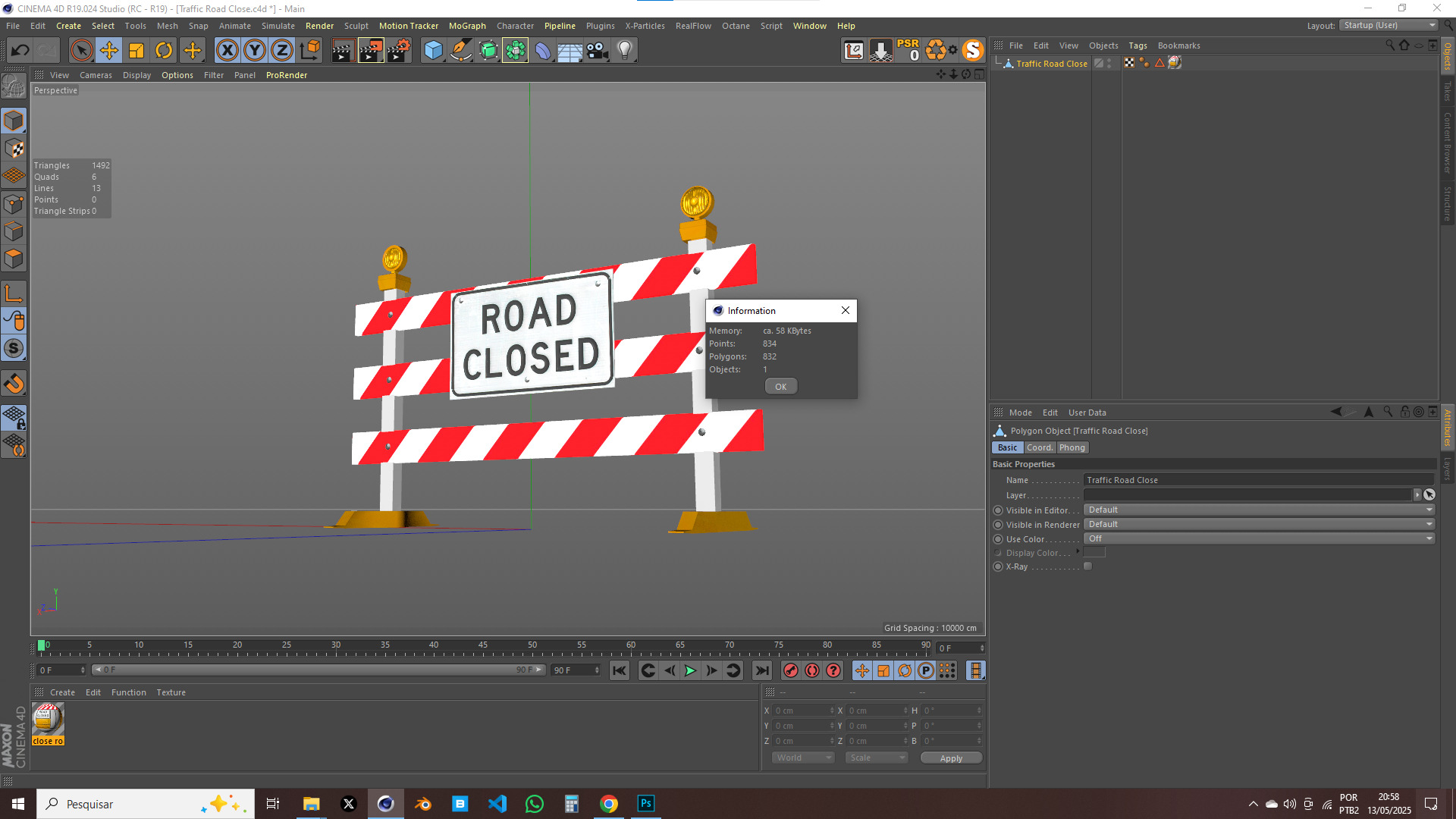Click the PSR reset icon
The width and height of the screenshot is (1456, 819).
click(x=908, y=50)
